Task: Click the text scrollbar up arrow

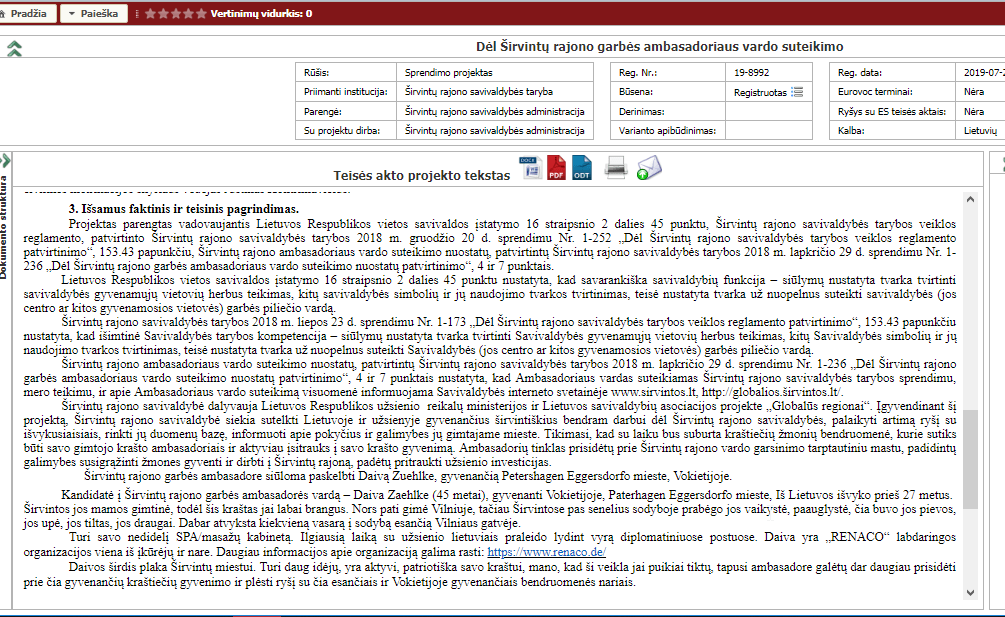Action: coord(968,200)
